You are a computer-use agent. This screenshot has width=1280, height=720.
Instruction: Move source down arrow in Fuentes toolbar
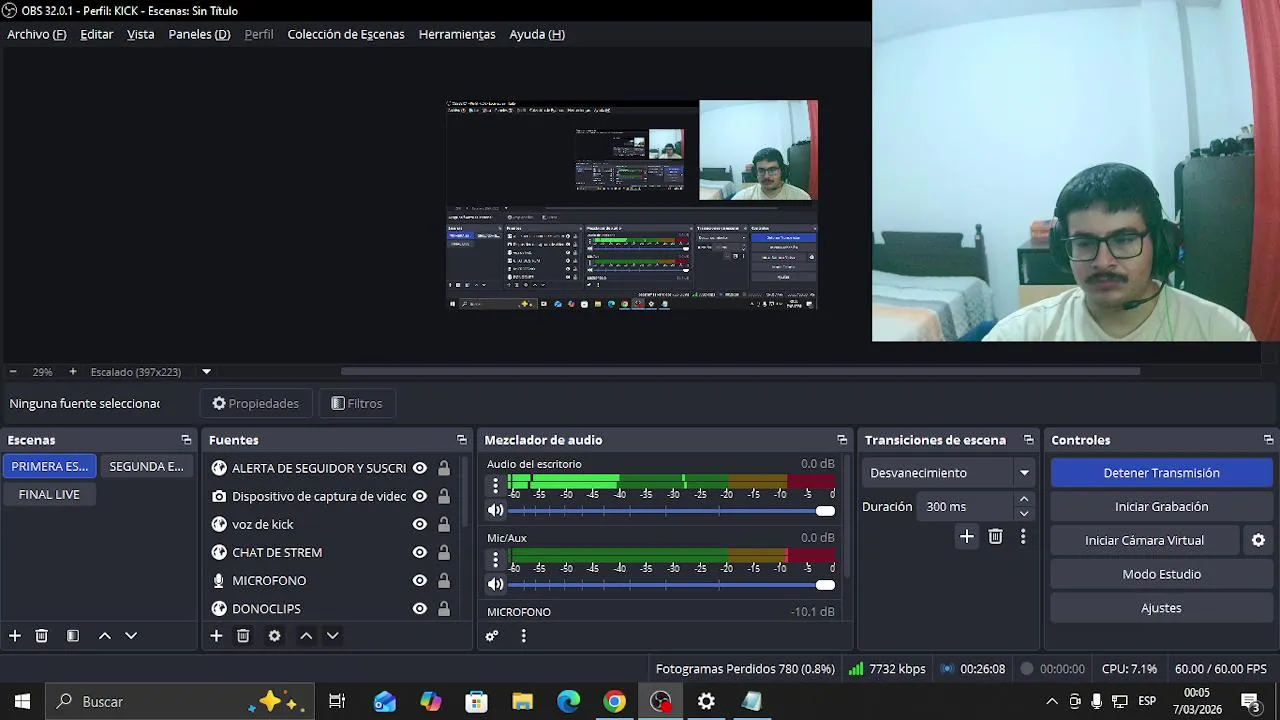tap(333, 636)
